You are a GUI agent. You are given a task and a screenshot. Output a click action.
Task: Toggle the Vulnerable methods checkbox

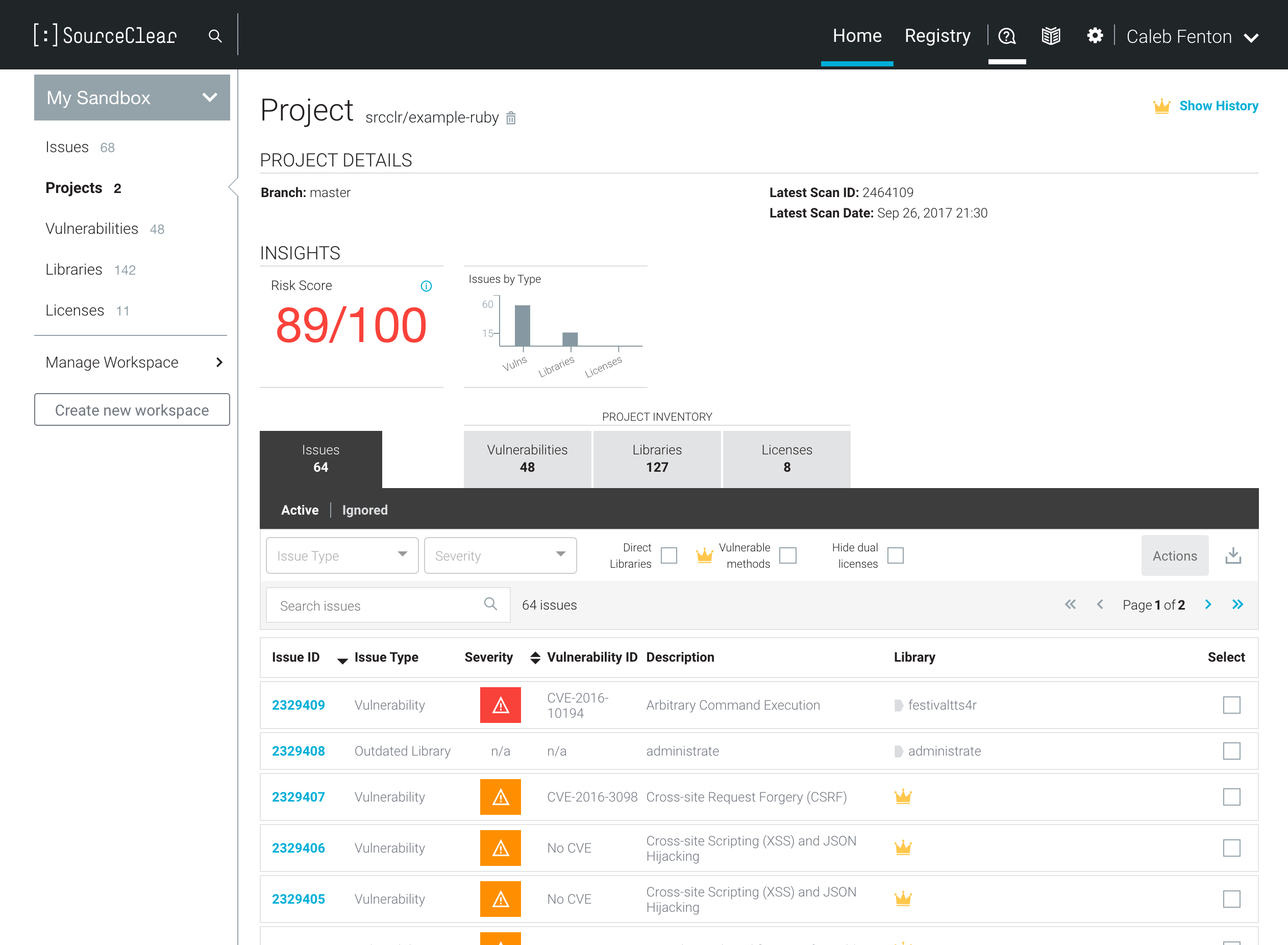click(x=788, y=555)
